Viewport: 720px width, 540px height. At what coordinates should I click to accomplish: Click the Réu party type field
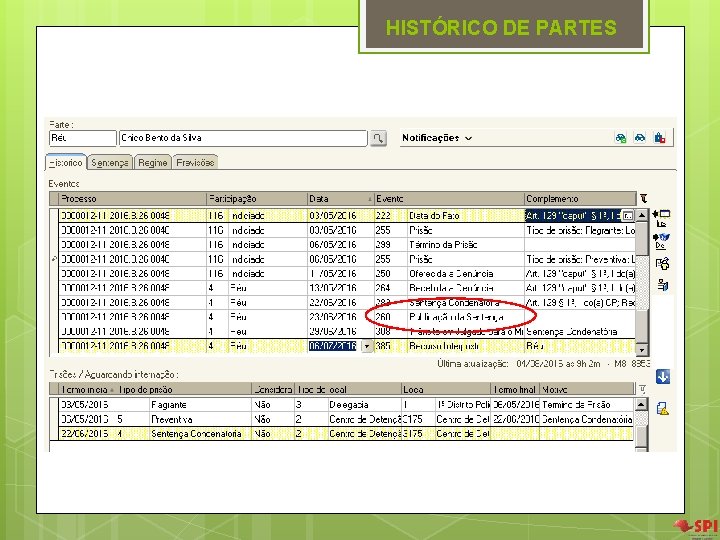click(x=83, y=138)
